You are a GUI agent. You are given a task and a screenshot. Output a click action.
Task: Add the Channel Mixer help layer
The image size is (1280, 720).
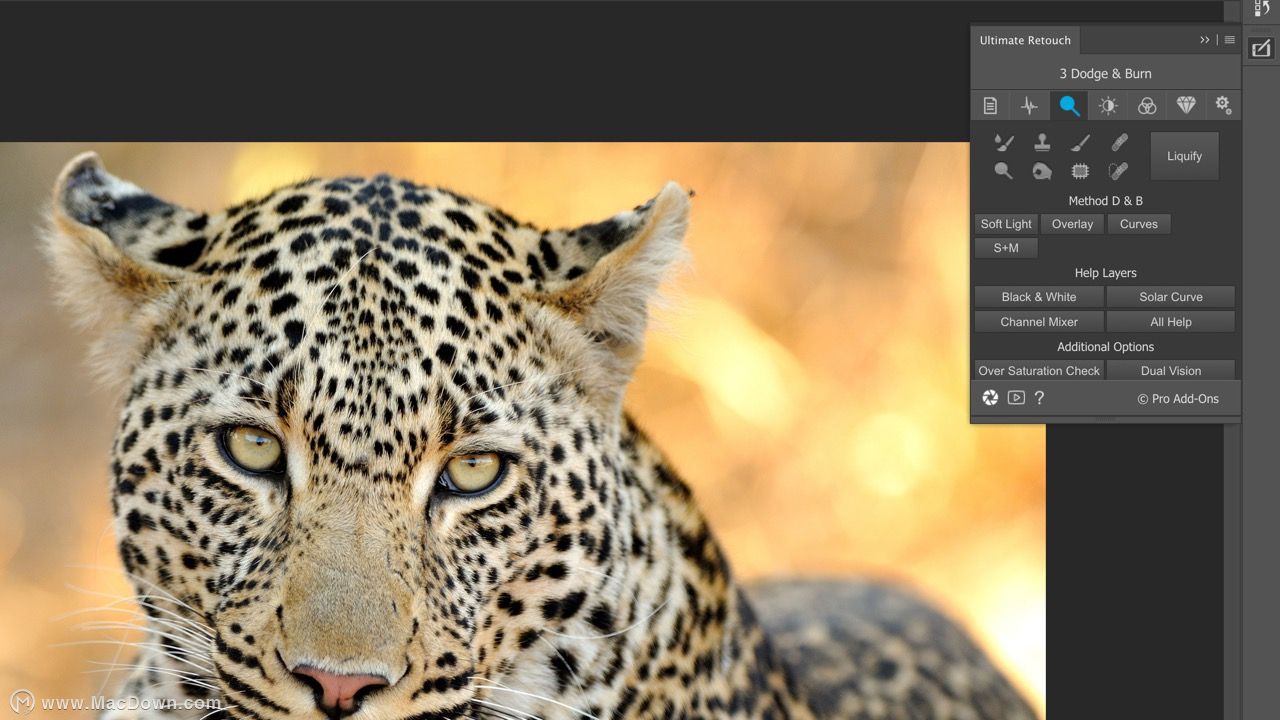[x=1039, y=322]
